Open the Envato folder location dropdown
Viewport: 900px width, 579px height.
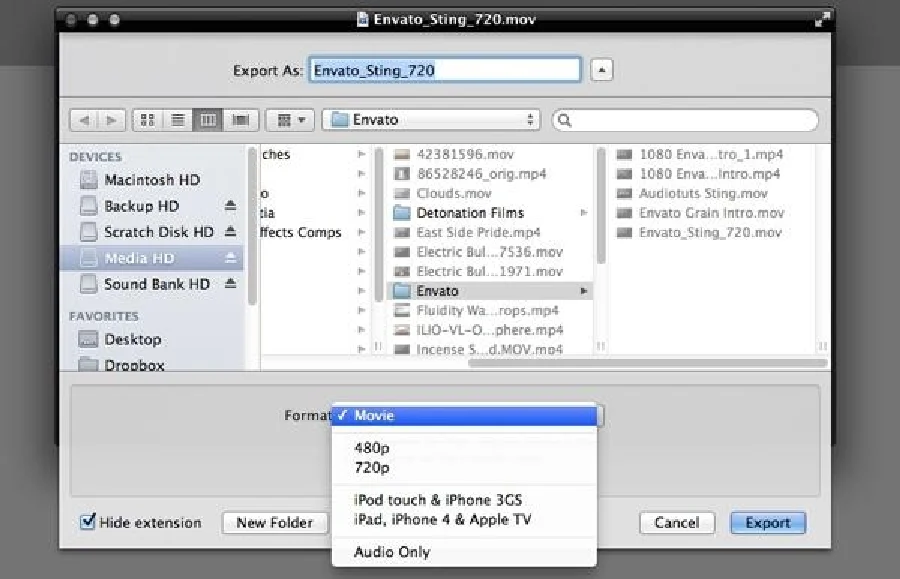click(431, 120)
